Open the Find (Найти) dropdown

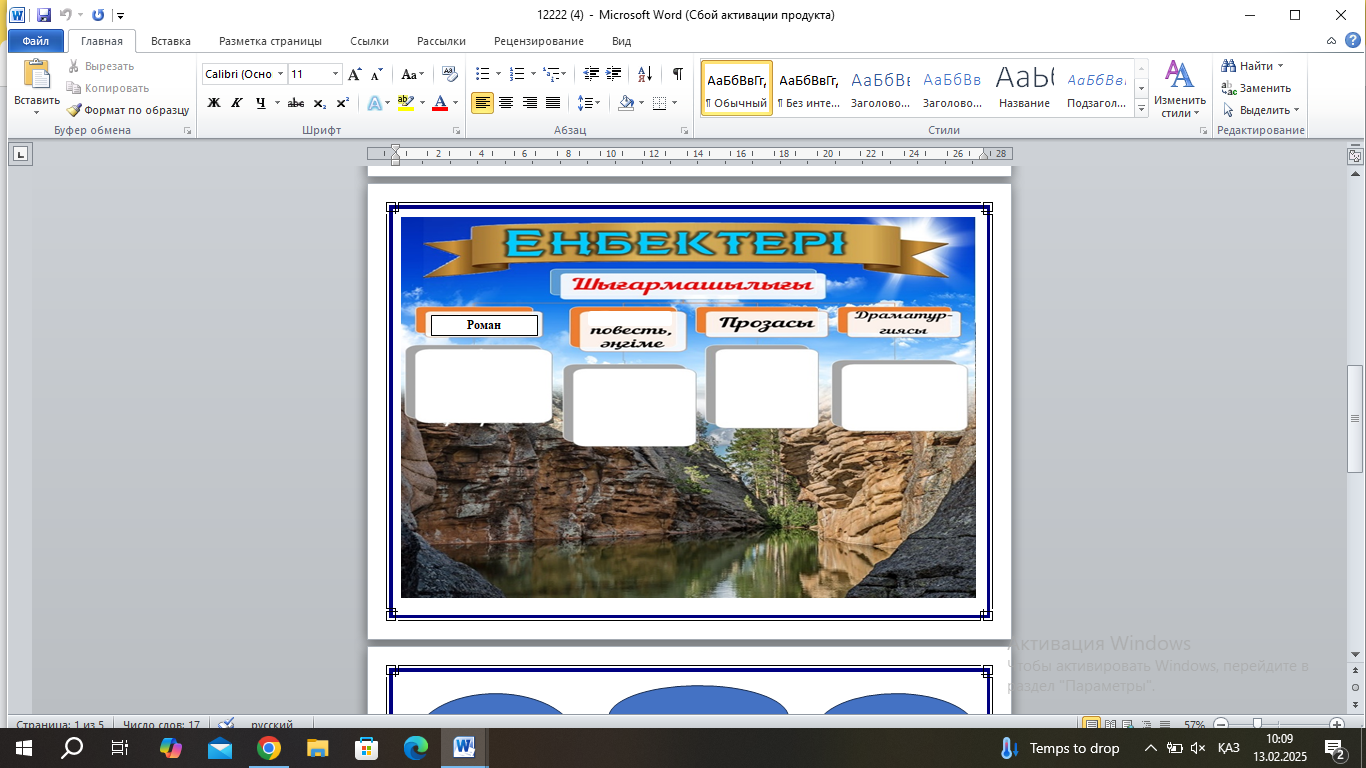[1251, 66]
